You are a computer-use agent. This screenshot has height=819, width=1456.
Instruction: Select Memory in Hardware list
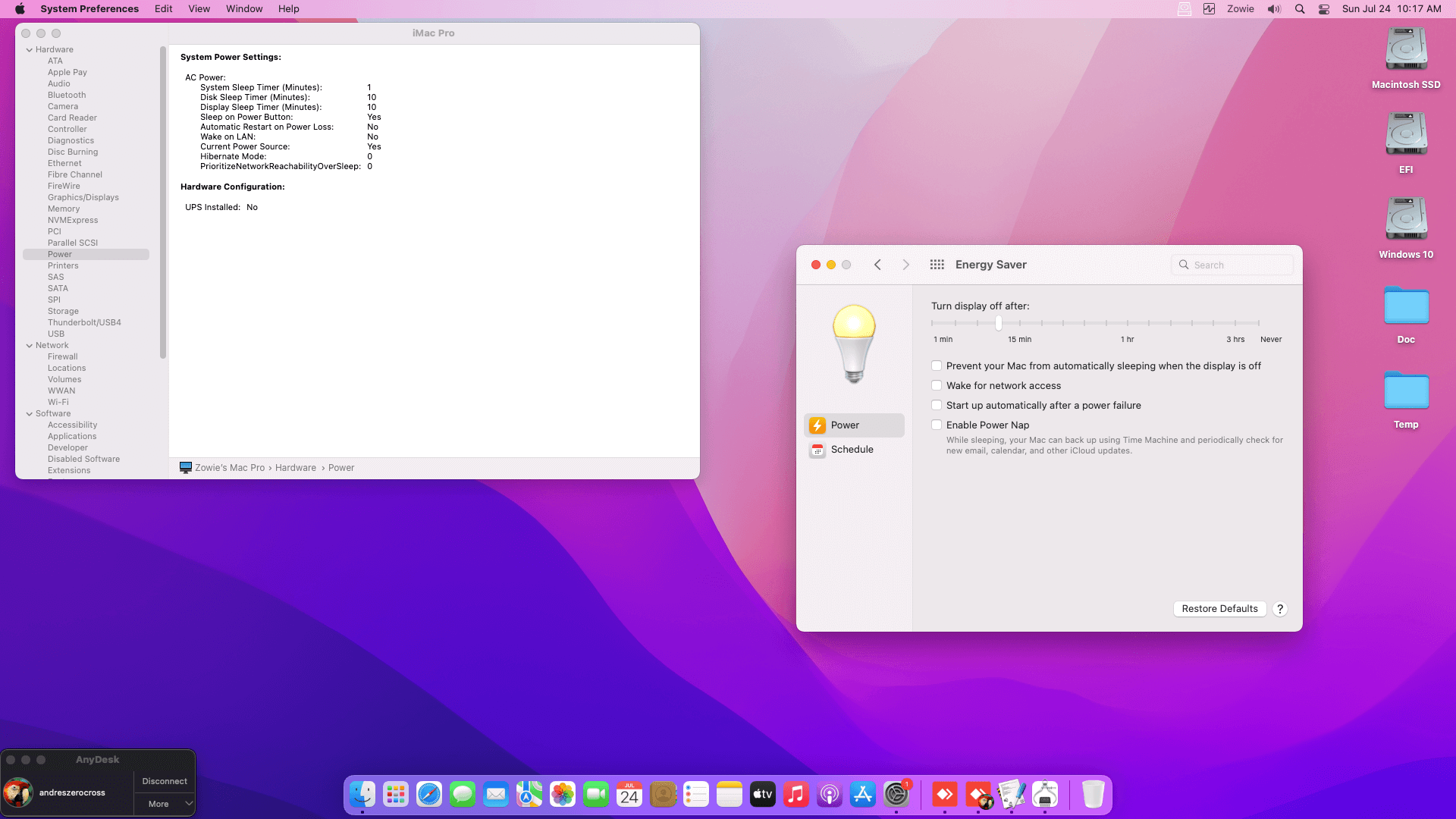[64, 209]
